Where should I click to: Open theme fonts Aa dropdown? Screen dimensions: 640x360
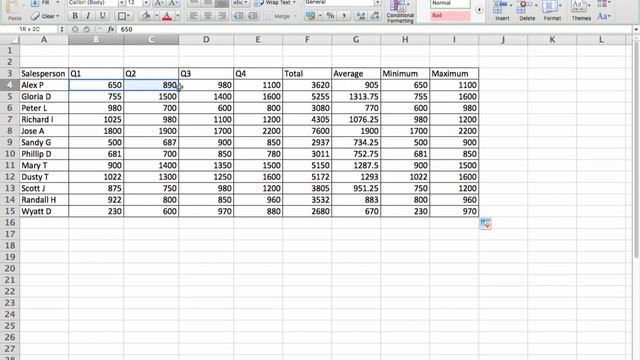[604, 17]
